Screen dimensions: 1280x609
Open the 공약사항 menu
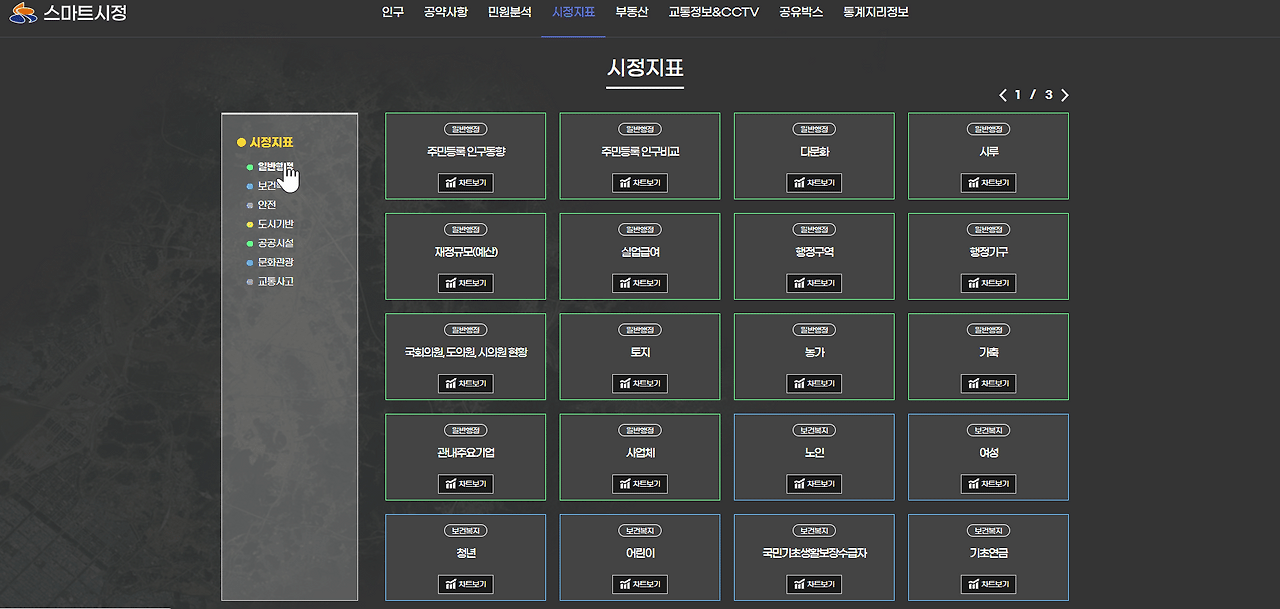pos(445,12)
